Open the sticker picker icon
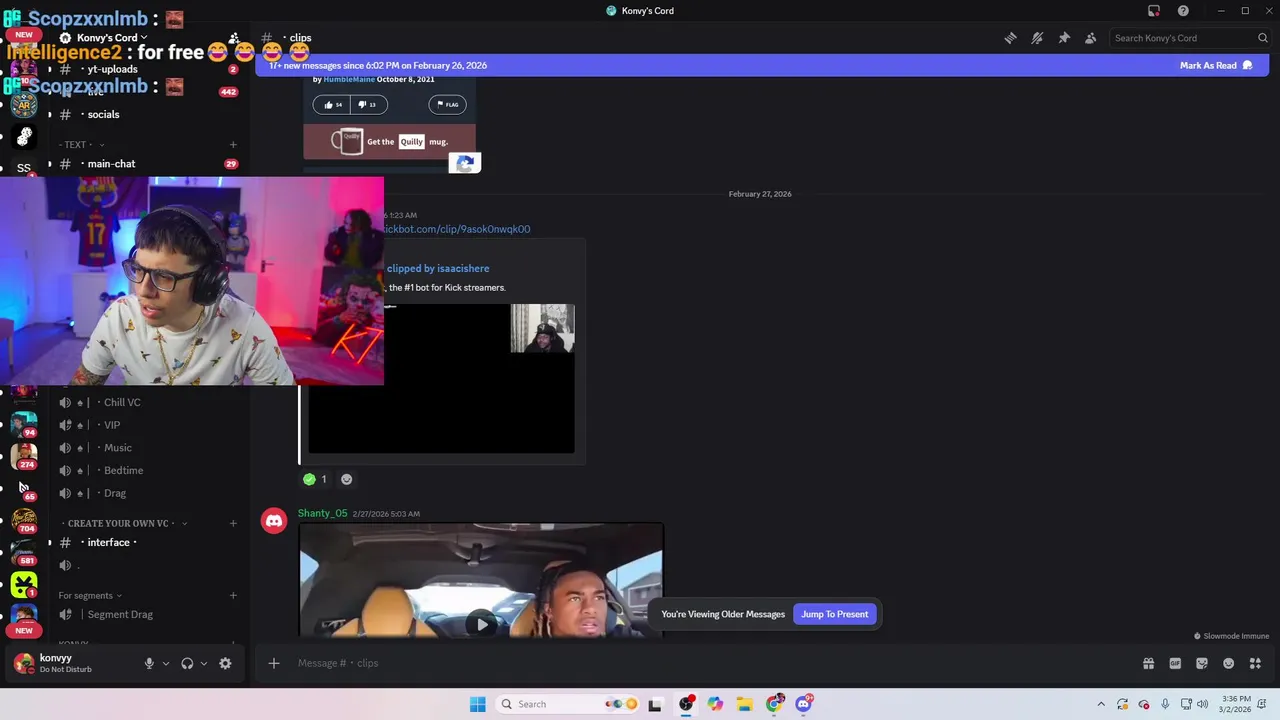The height and width of the screenshot is (720, 1280). pyautogui.click(x=1202, y=663)
